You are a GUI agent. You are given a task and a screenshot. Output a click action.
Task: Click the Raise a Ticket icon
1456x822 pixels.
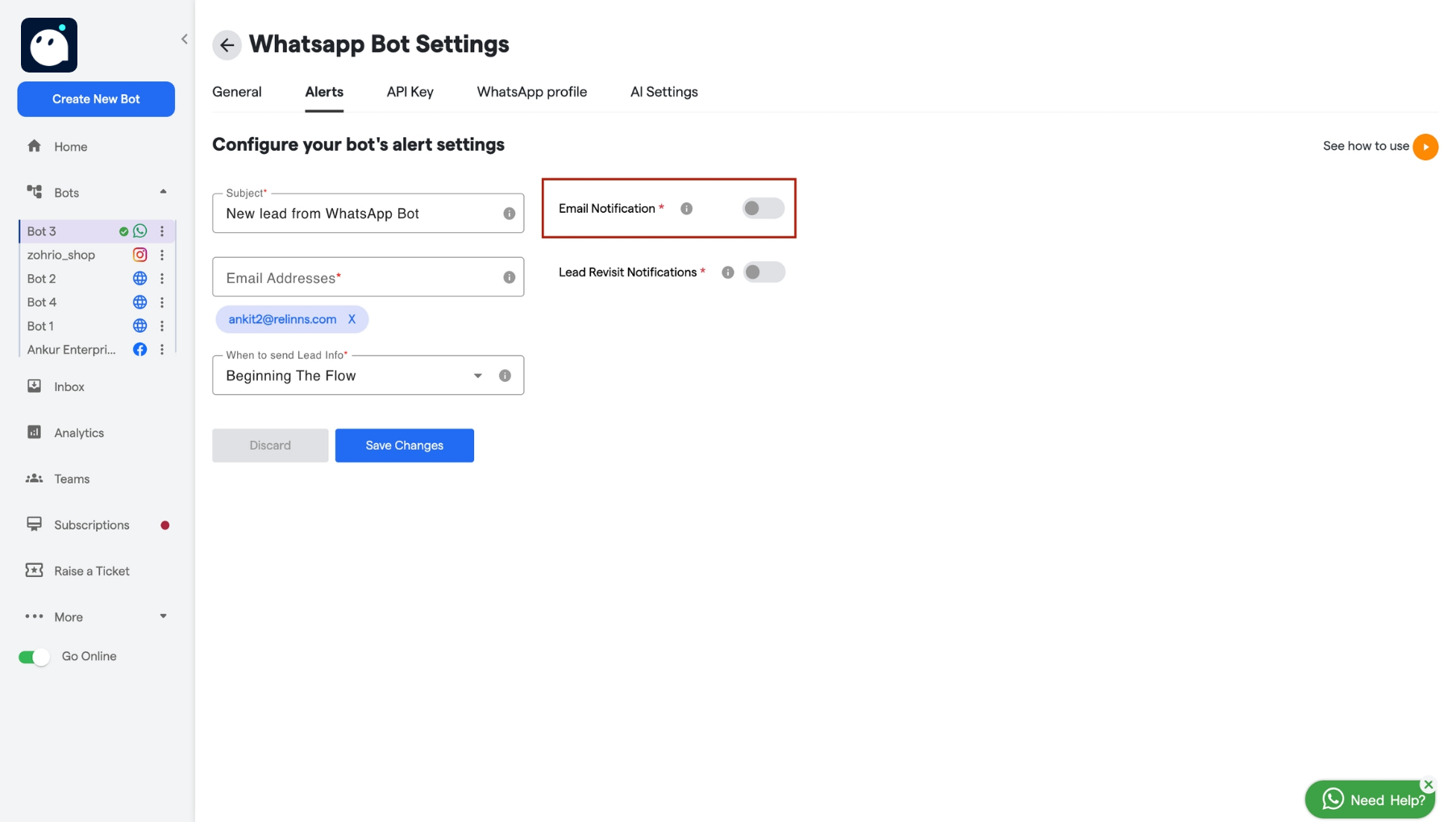34,570
